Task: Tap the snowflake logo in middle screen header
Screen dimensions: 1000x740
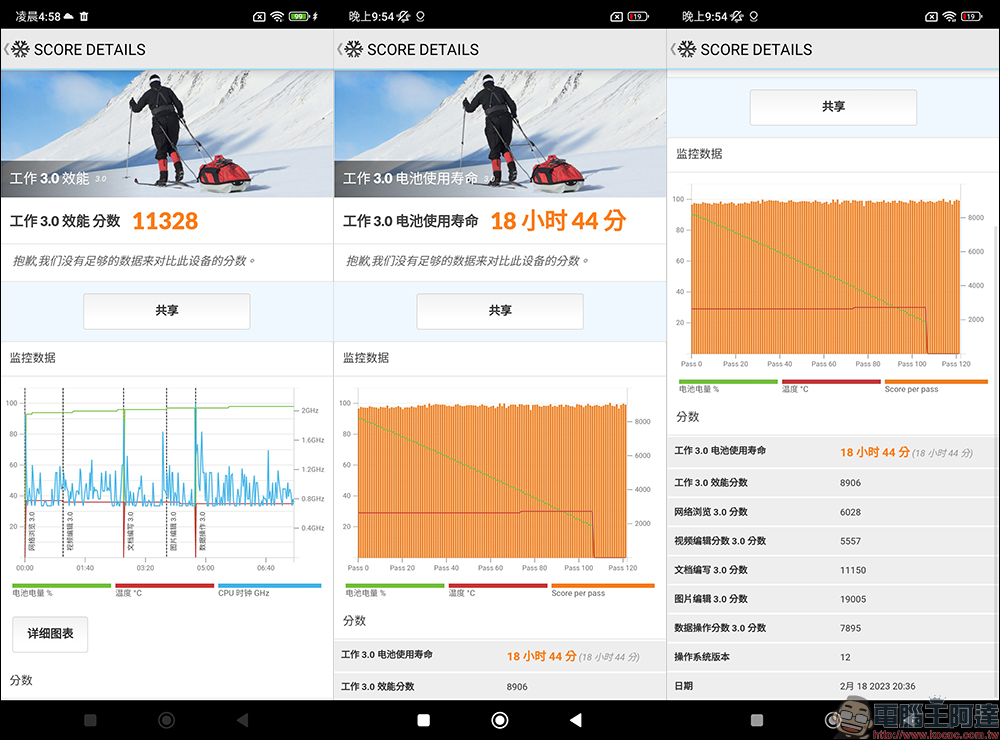Action: coord(354,49)
